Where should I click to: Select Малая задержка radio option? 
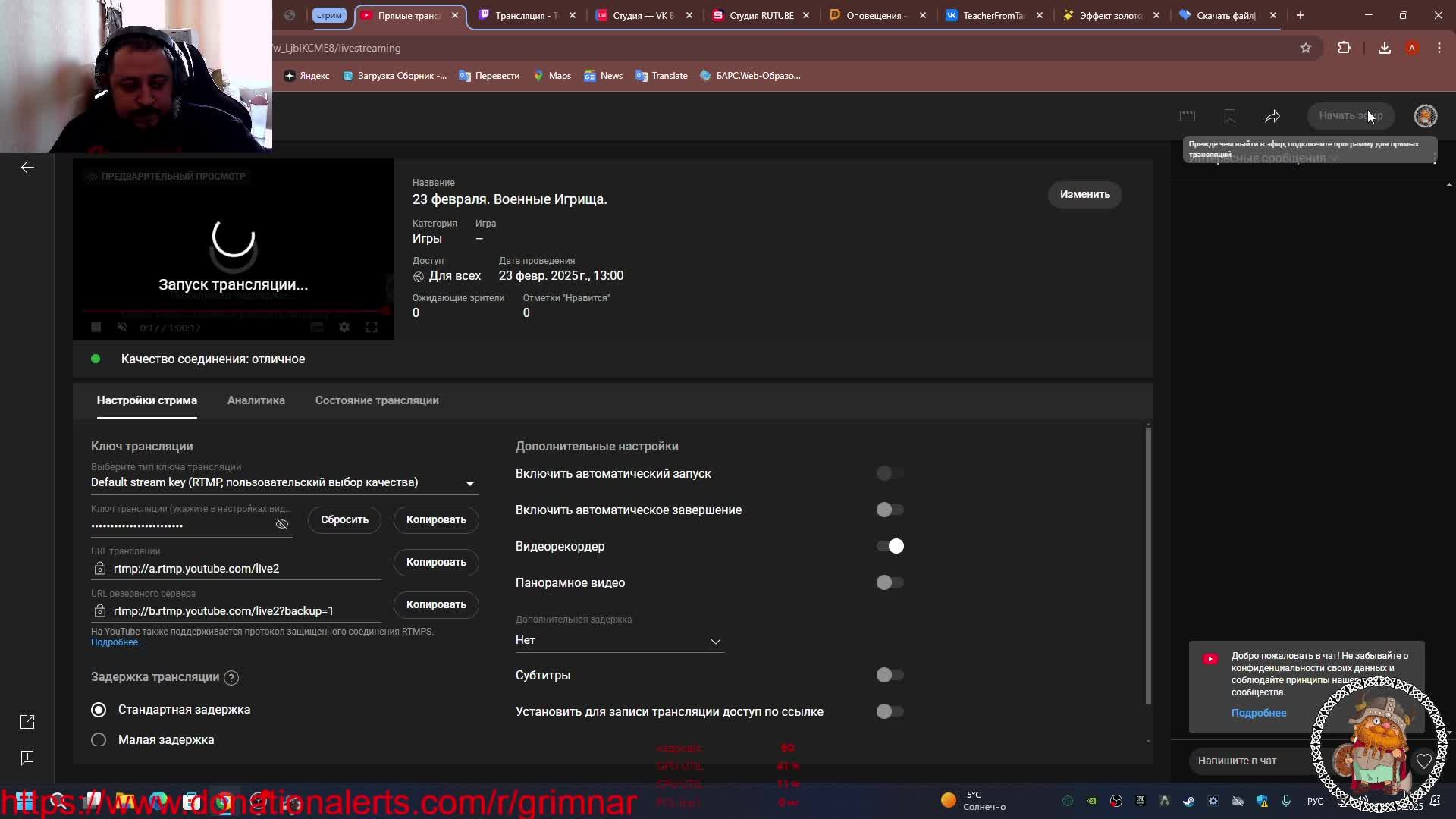pyautogui.click(x=99, y=740)
